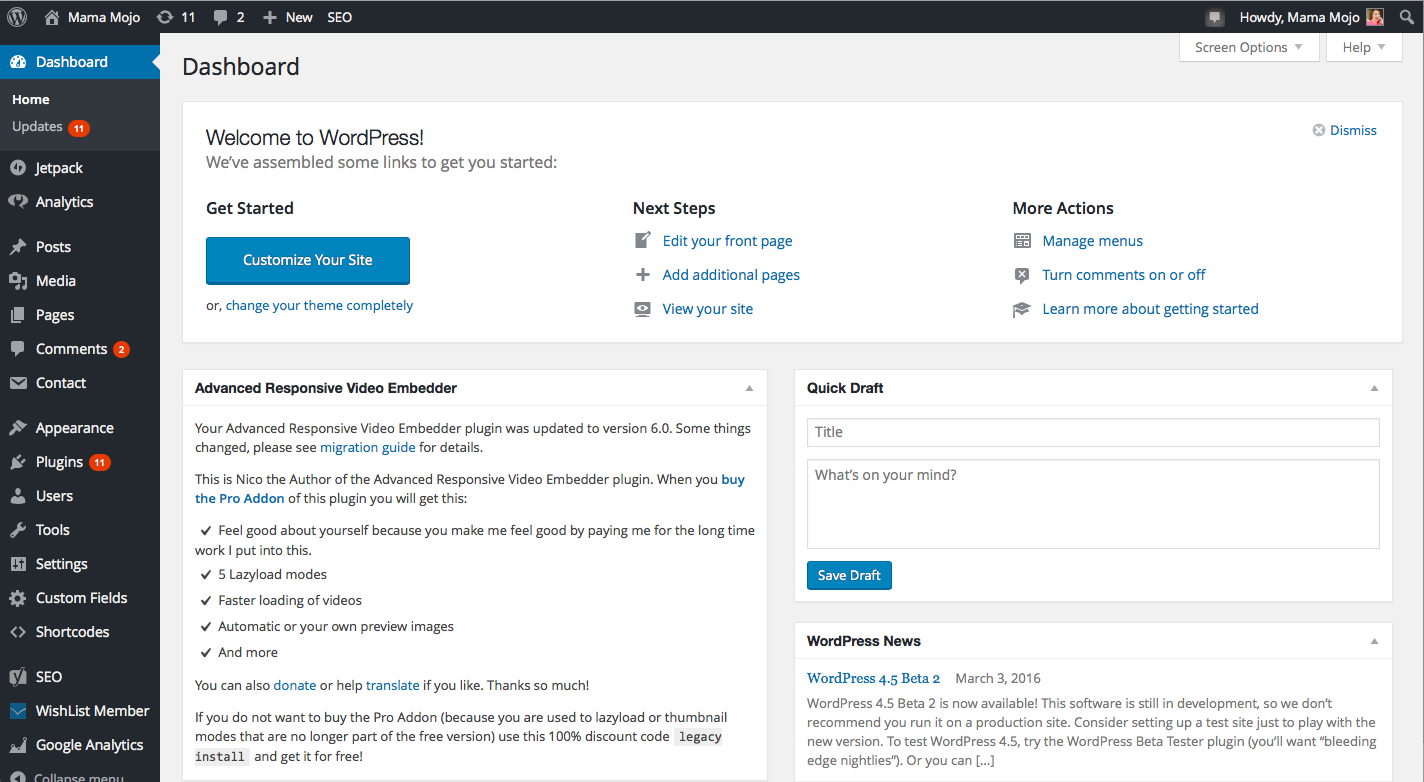Image resolution: width=1424 pixels, height=782 pixels.
Task: Open the donate link
Action: click(295, 686)
